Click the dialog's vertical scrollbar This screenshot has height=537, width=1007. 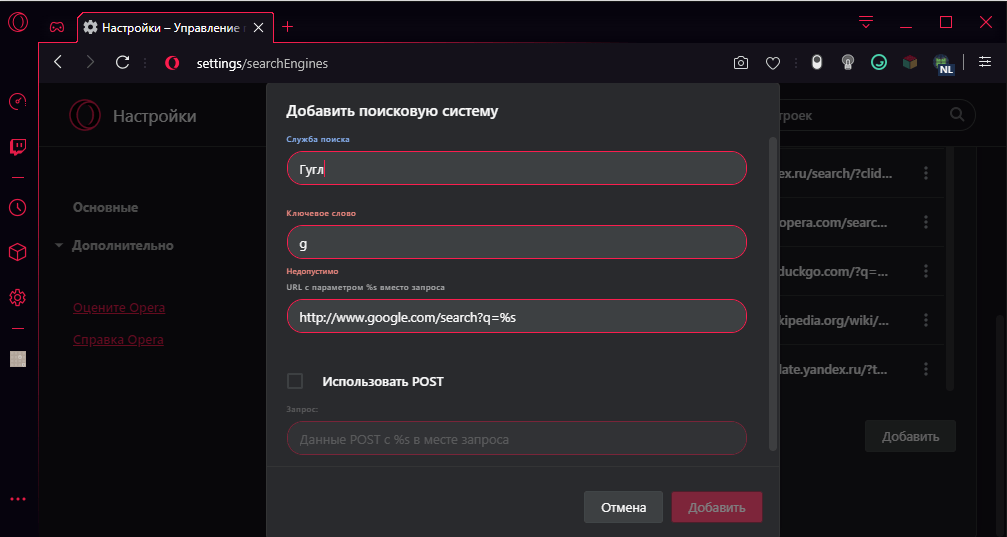click(771, 290)
